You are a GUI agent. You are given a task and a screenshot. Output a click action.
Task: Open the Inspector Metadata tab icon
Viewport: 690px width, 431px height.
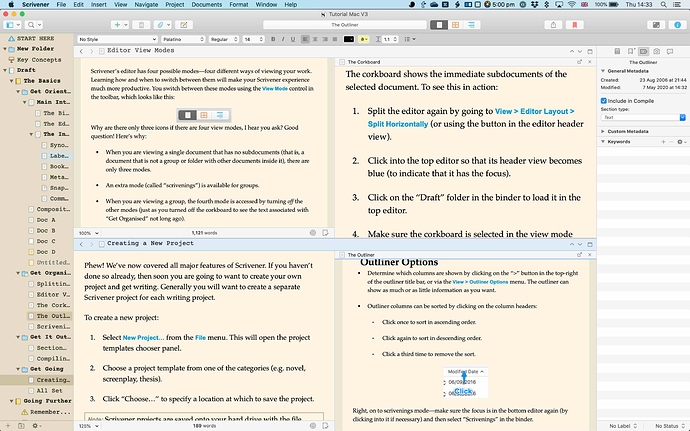click(643, 52)
